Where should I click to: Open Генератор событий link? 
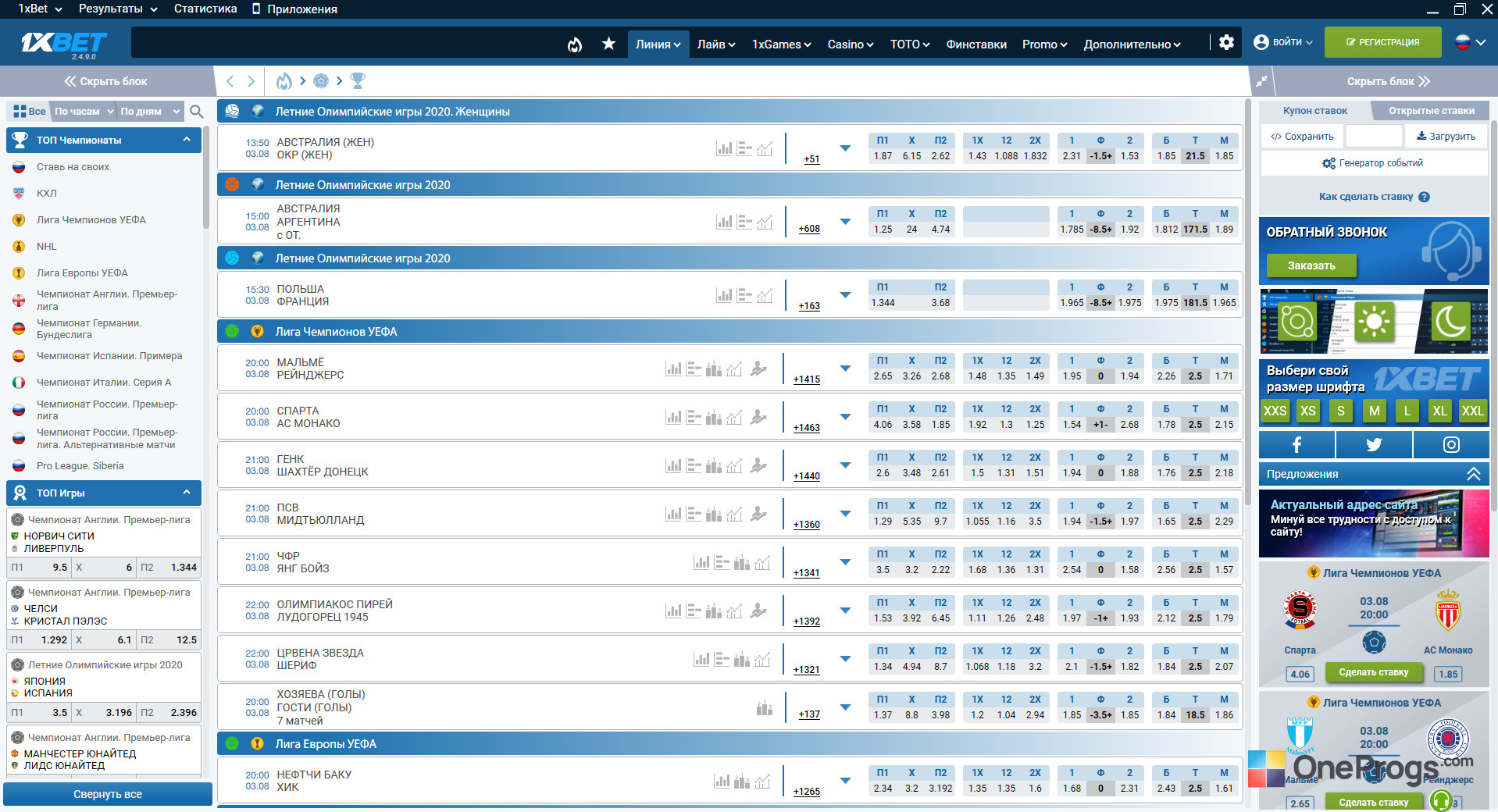(x=1373, y=163)
